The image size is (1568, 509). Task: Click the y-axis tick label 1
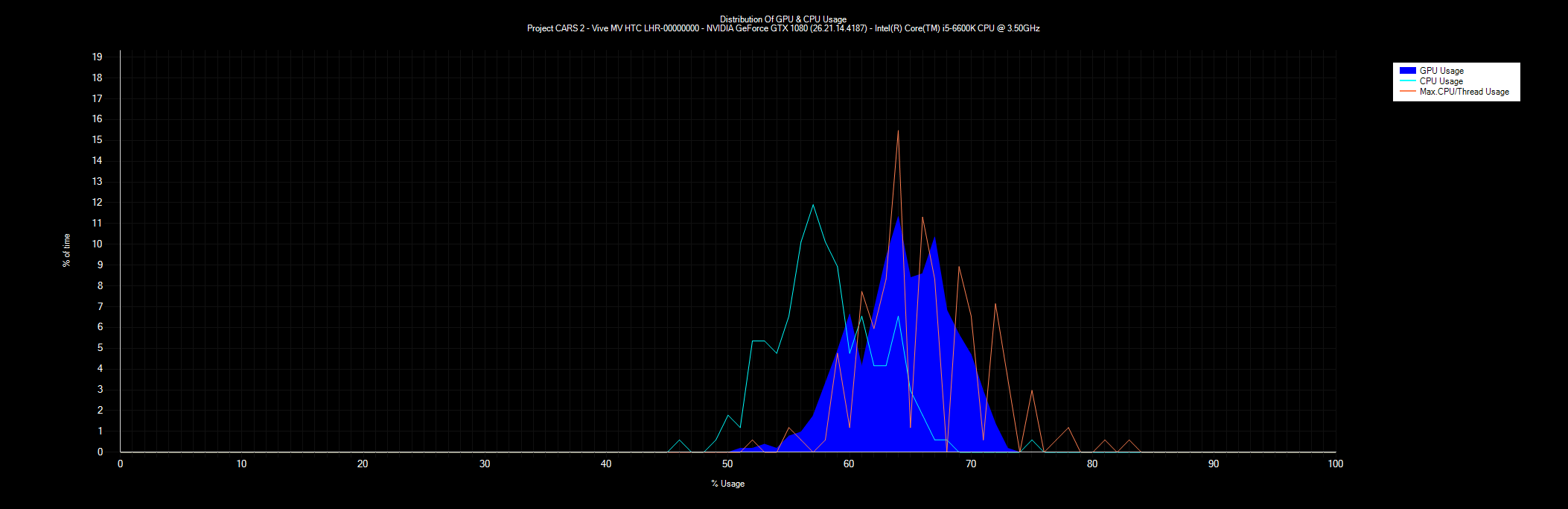click(100, 431)
